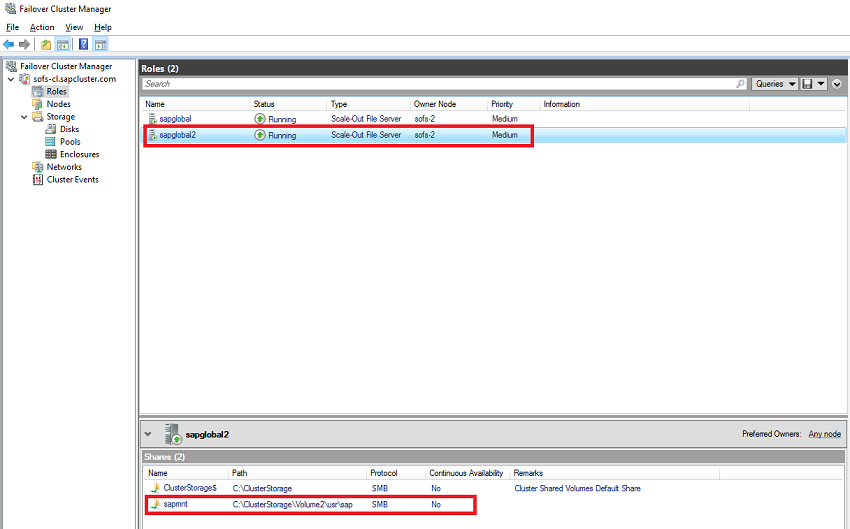850x529 pixels.
Task: Sort roles by Name column header
Action: tap(155, 104)
